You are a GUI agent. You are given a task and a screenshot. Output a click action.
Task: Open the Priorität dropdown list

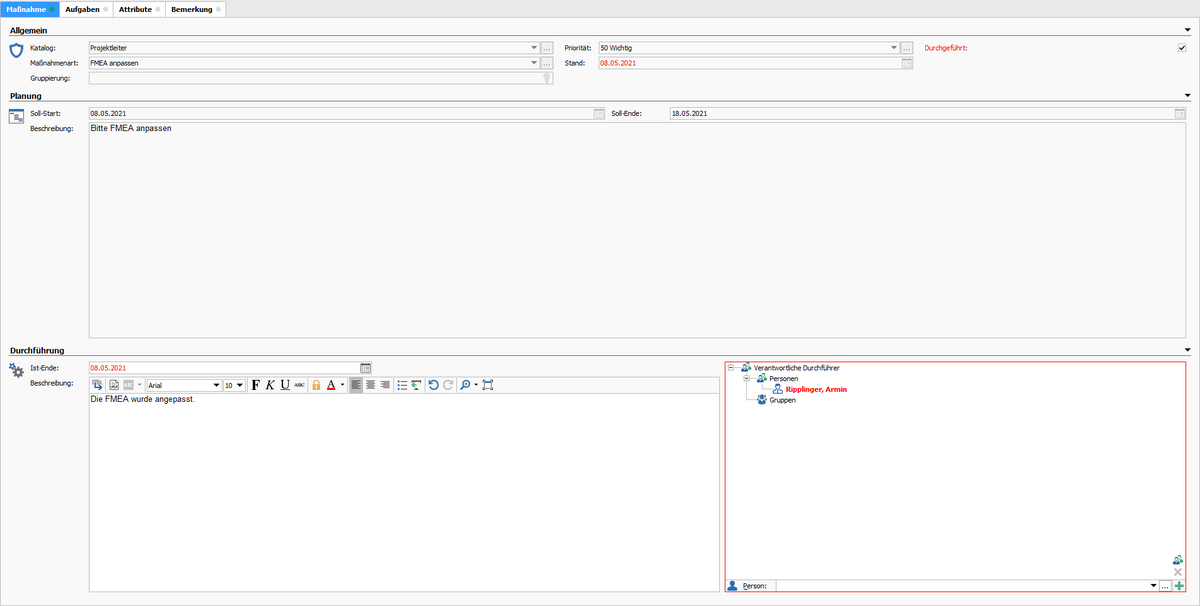point(893,48)
